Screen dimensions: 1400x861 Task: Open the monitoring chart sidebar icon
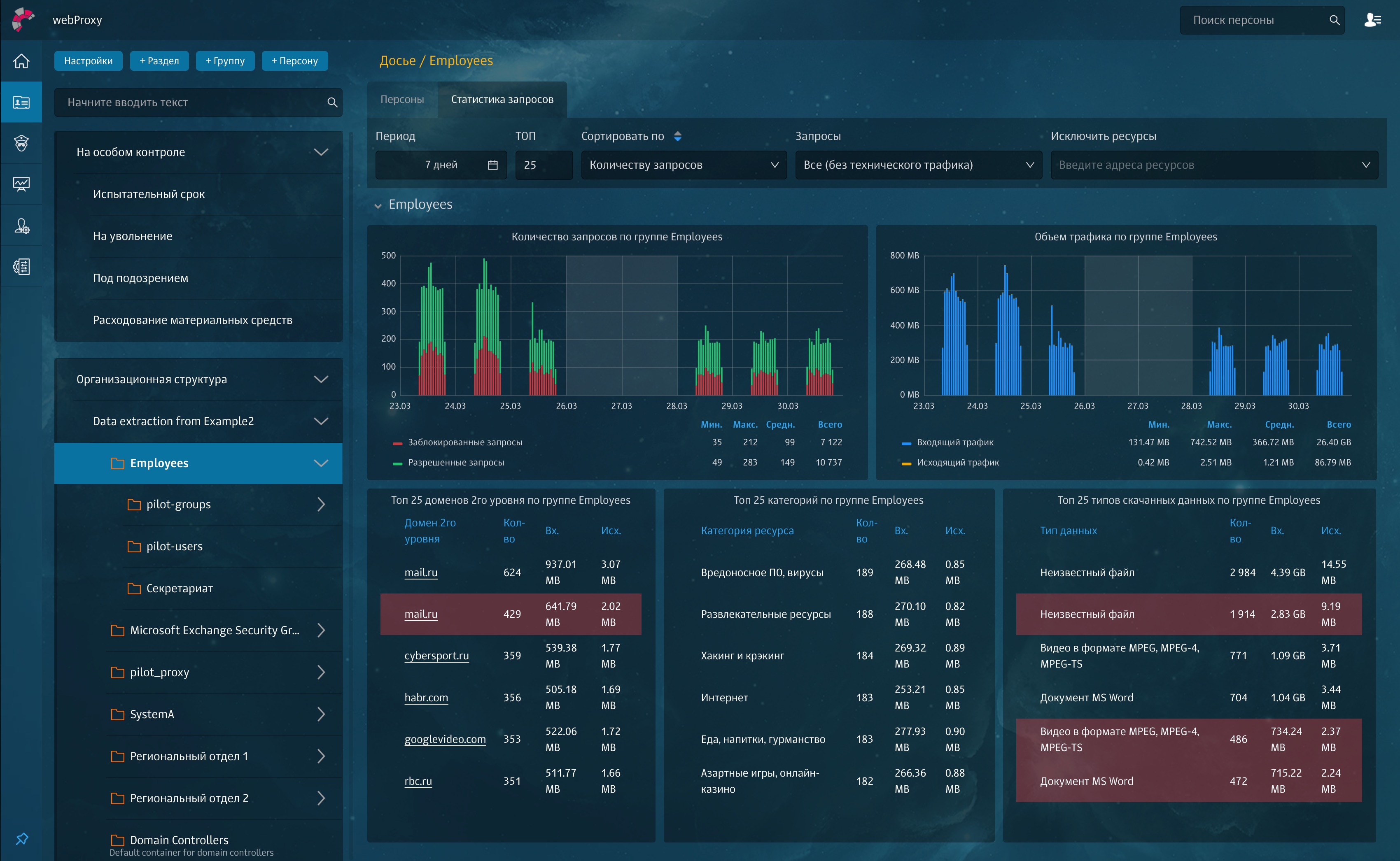coord(21,184)
